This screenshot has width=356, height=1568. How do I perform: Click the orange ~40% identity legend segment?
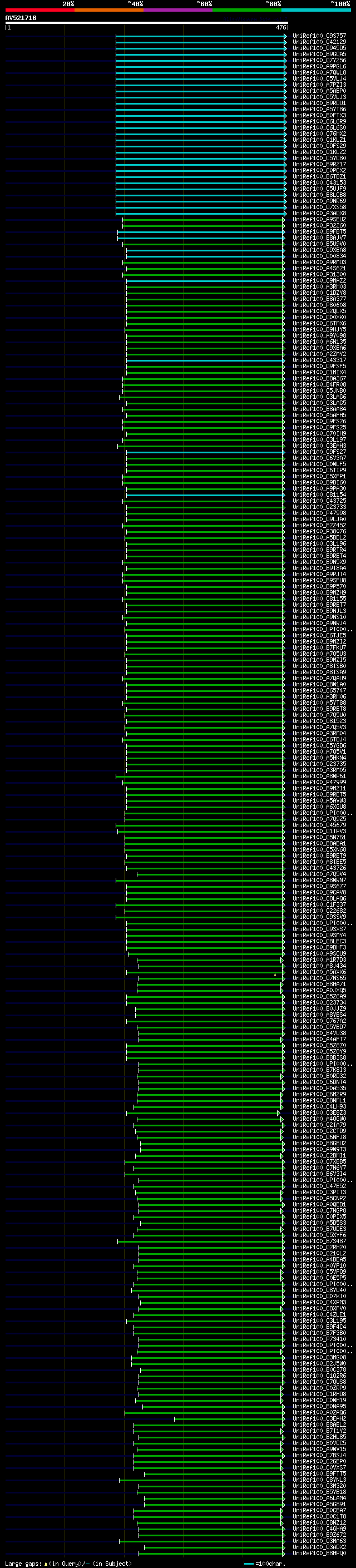tap(109, 10)
